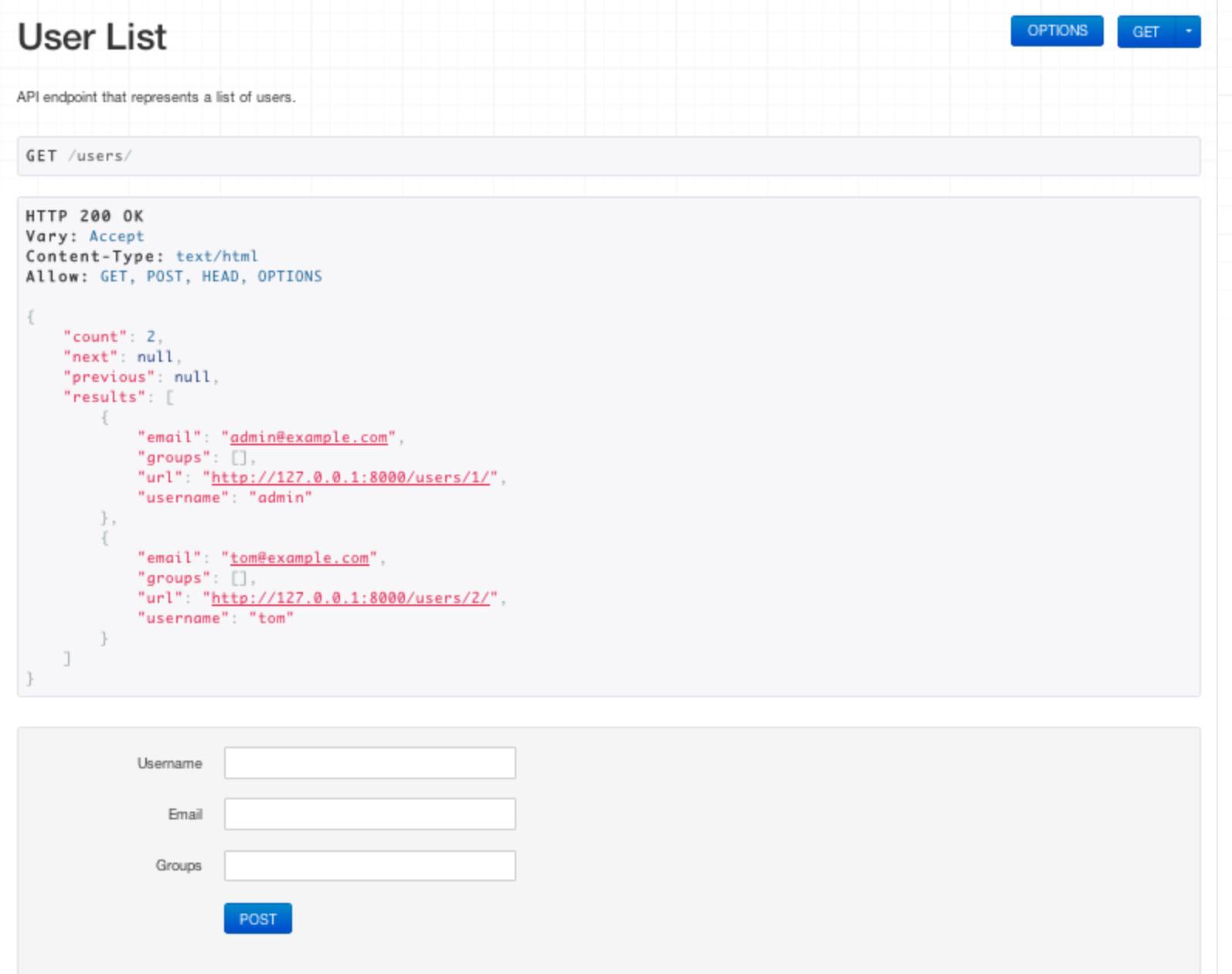Follow the users/2/ URL link
The height and width of the screenshot is (974, 1232).
350,598
